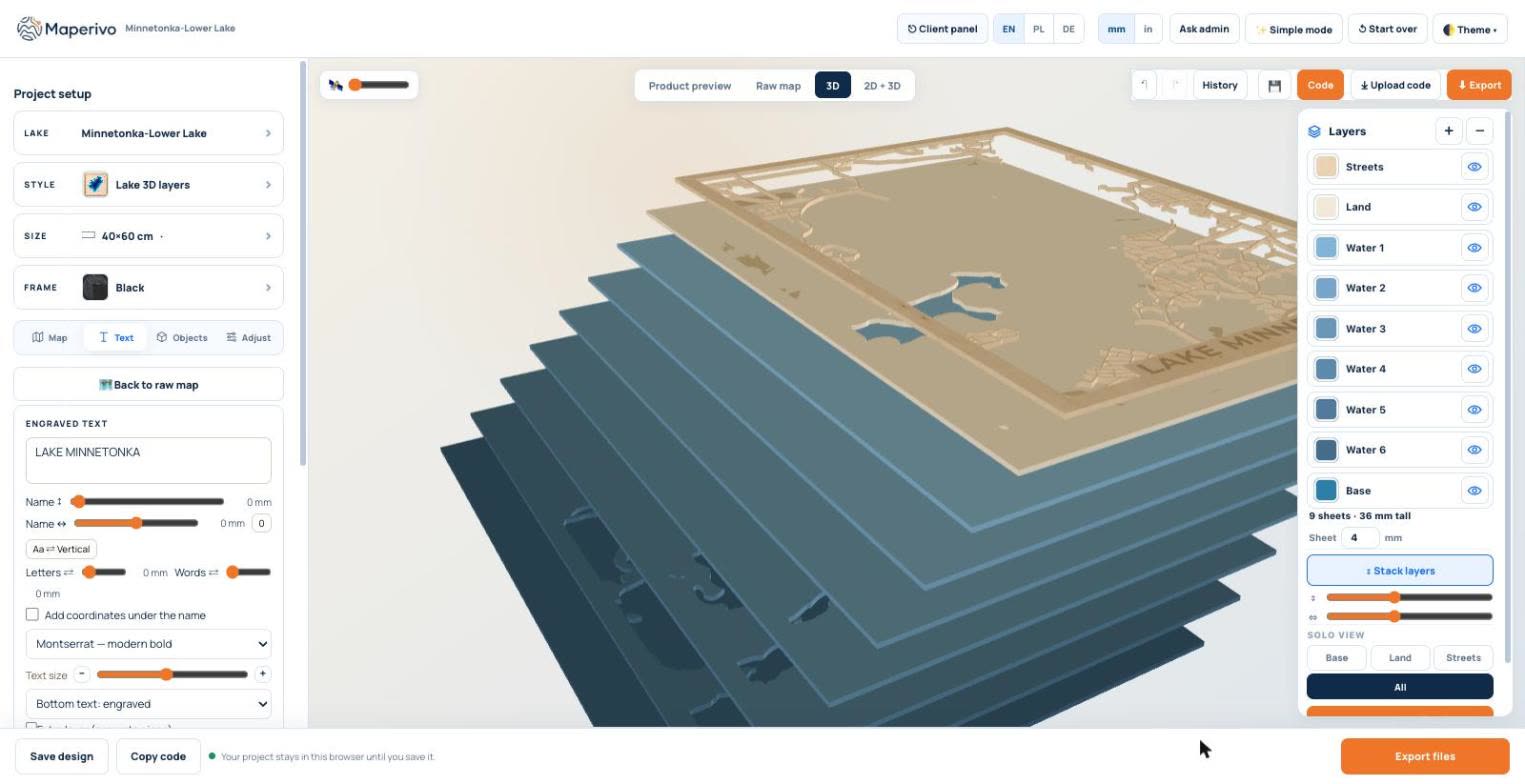Set language to EN

(x=1008, y=29)
